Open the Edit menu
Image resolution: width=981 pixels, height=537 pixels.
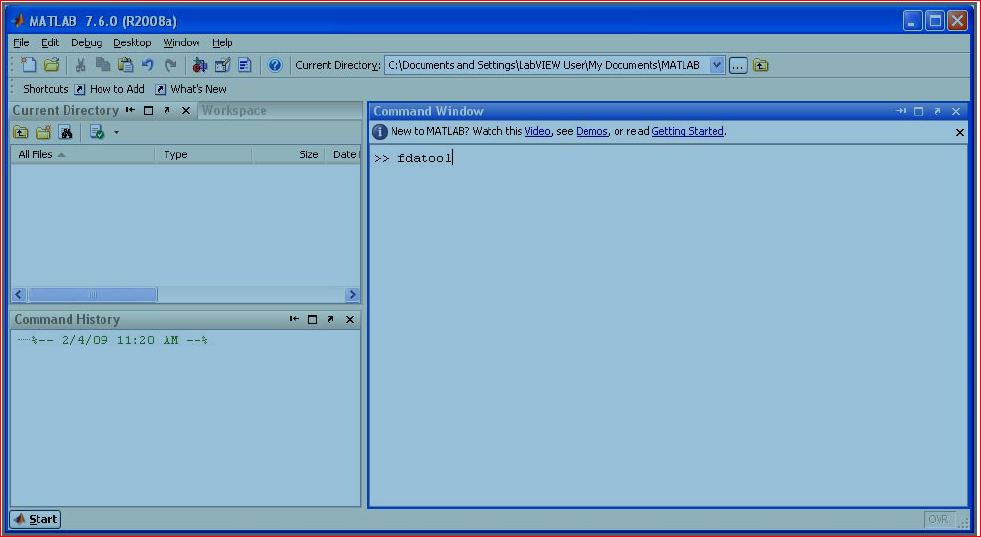pyautogui.click(x=50, y=43)
